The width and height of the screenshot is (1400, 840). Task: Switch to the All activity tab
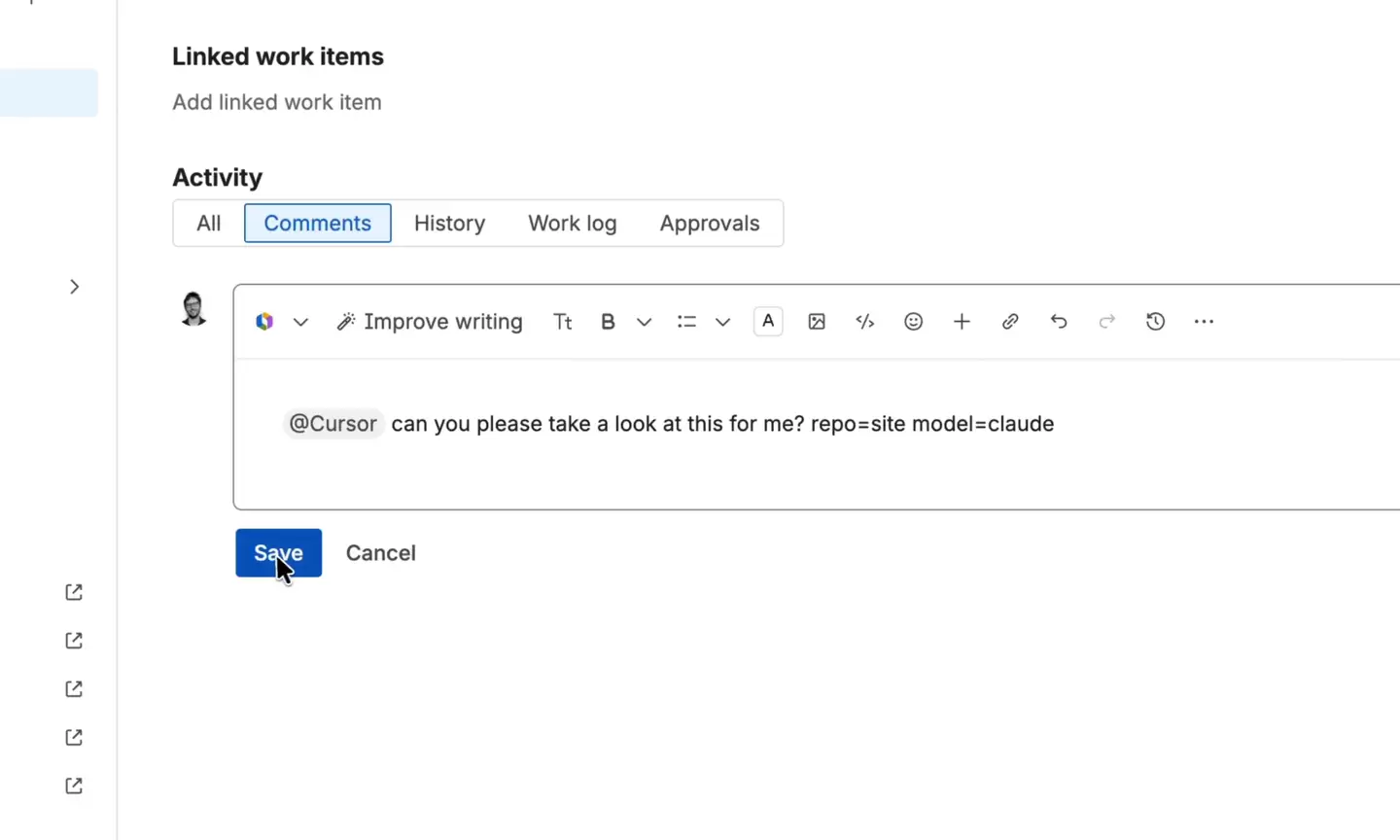point(209,223)
